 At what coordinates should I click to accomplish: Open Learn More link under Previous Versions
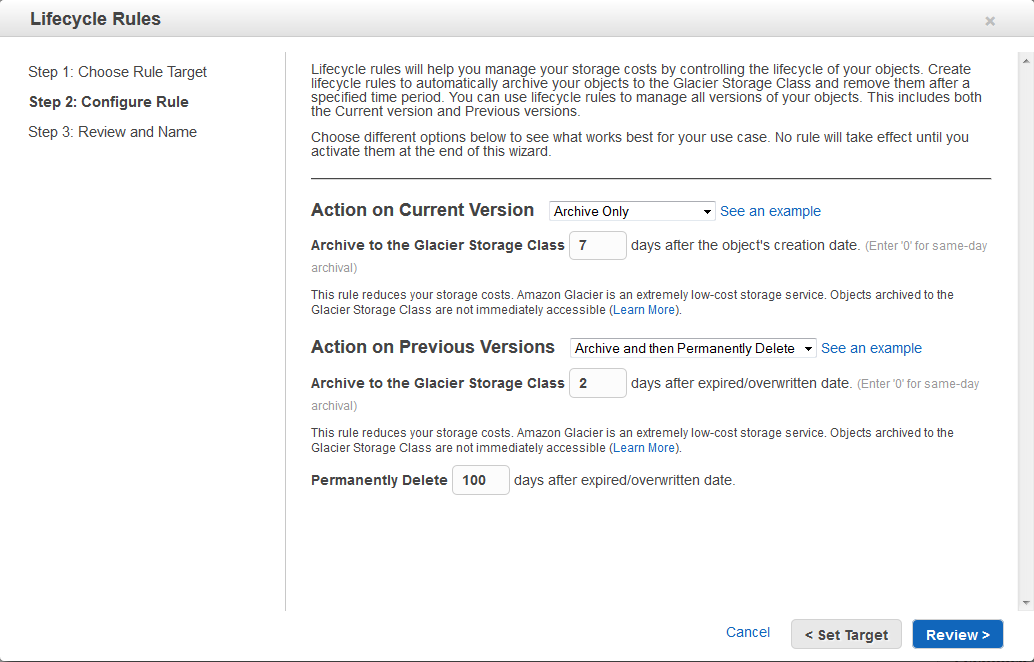pos(644,448)
